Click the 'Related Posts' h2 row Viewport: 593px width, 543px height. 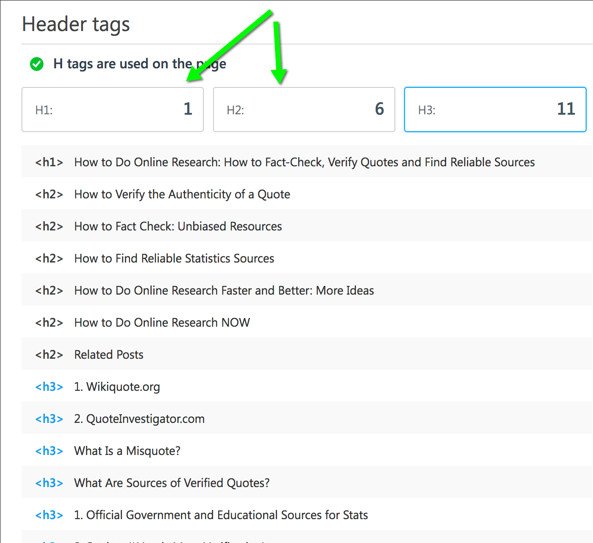click(307, 355)
